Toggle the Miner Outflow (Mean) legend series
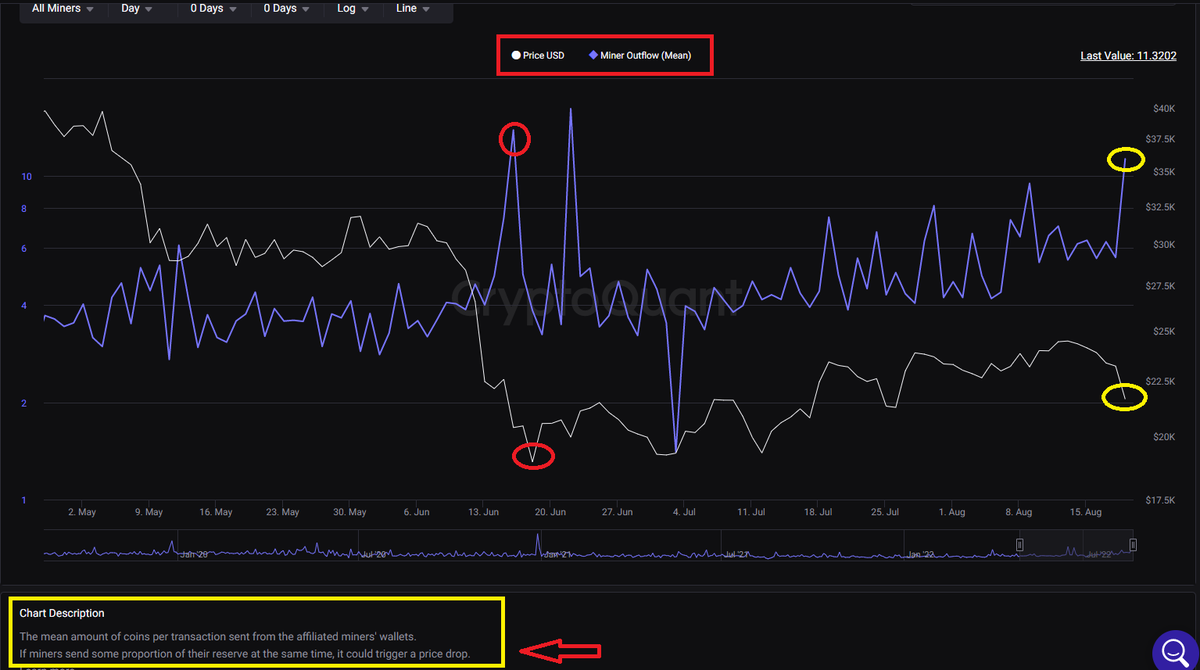Viewport: 1200px width, 670px height. click(x=640, y=55)
